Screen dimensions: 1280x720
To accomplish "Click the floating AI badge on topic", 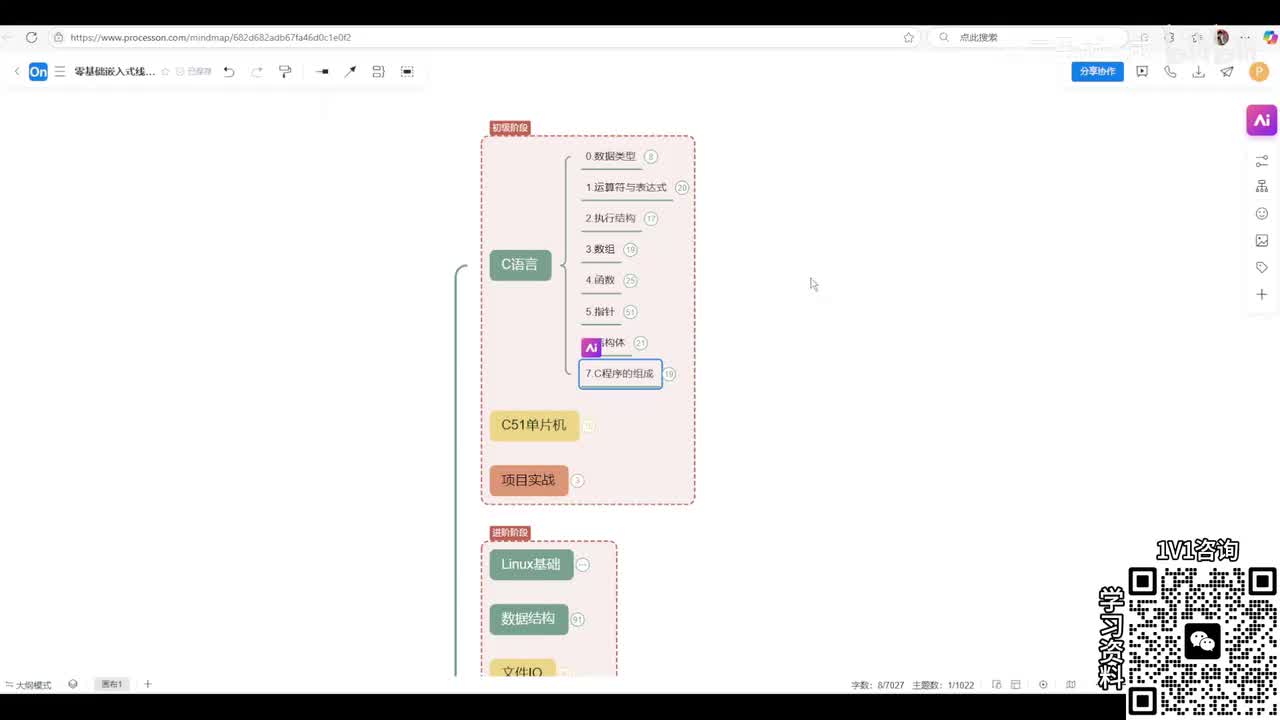I will pos(591,348).
